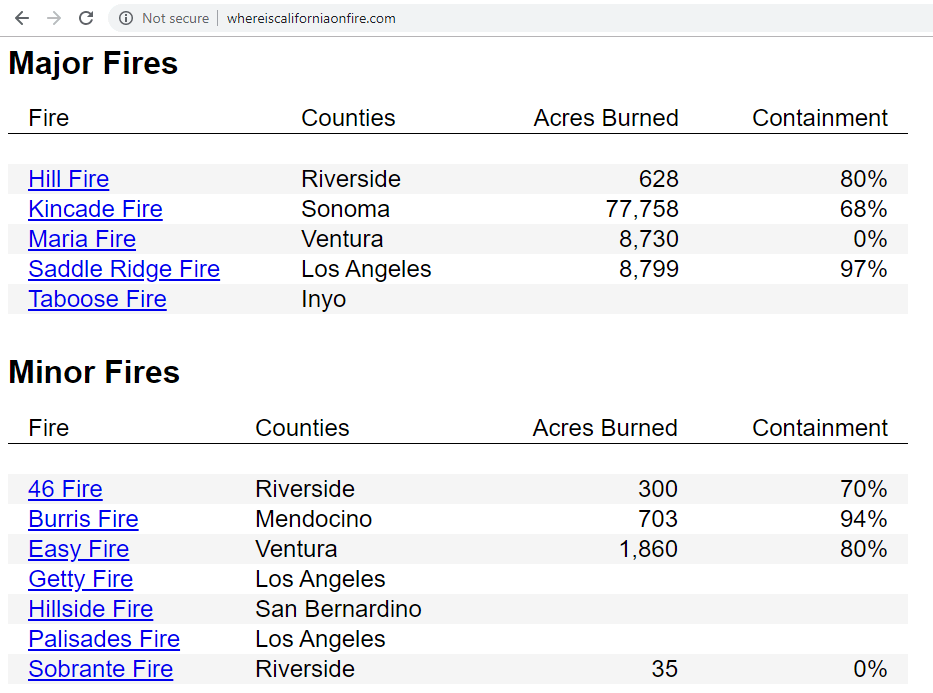Open the Easy Fire link
The width and height of the screenshot is (933, 693).
pos(79,549)
